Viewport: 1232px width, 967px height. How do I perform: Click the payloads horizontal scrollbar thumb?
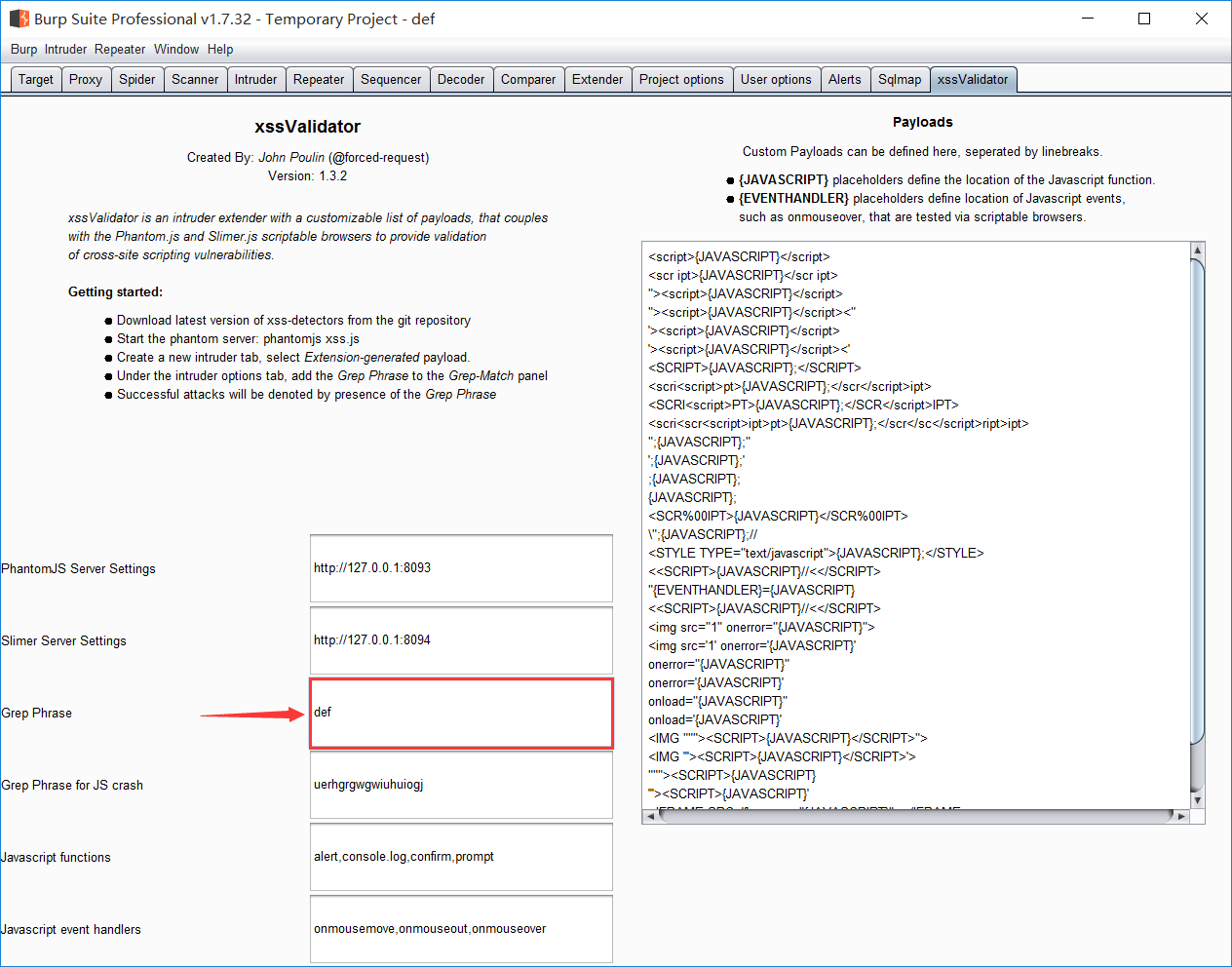(x=916, y=816)
